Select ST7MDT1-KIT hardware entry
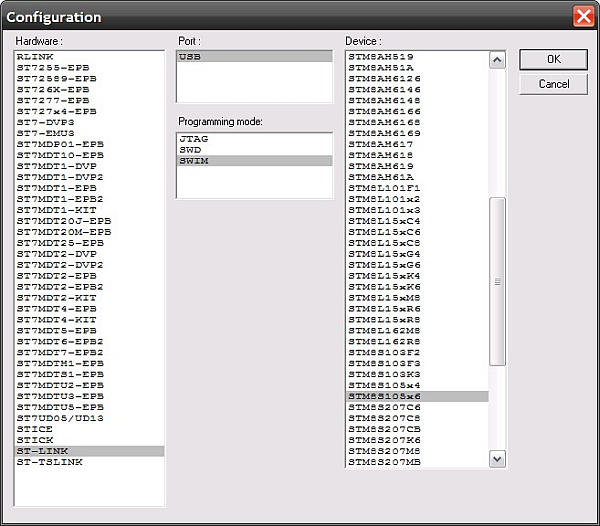Image resolution: width=600 pixels, height=526 pixels. click(x=90, y=210)
